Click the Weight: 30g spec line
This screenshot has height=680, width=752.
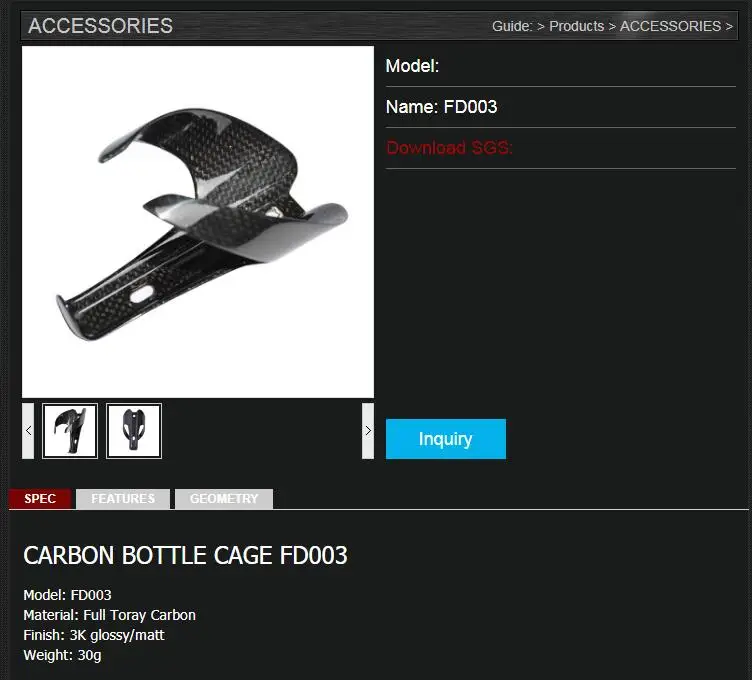[x=62, y=655]
